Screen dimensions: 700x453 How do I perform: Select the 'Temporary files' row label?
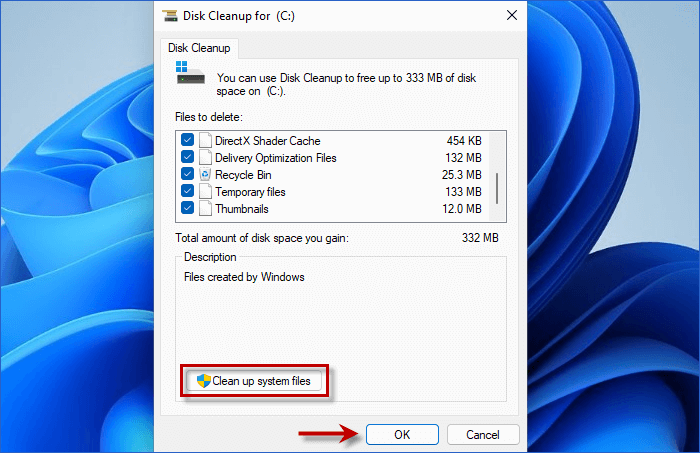[250, 192]
